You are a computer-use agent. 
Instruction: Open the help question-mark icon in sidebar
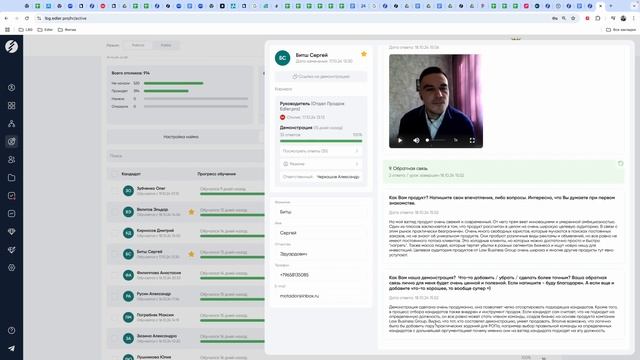pos(11,331)
